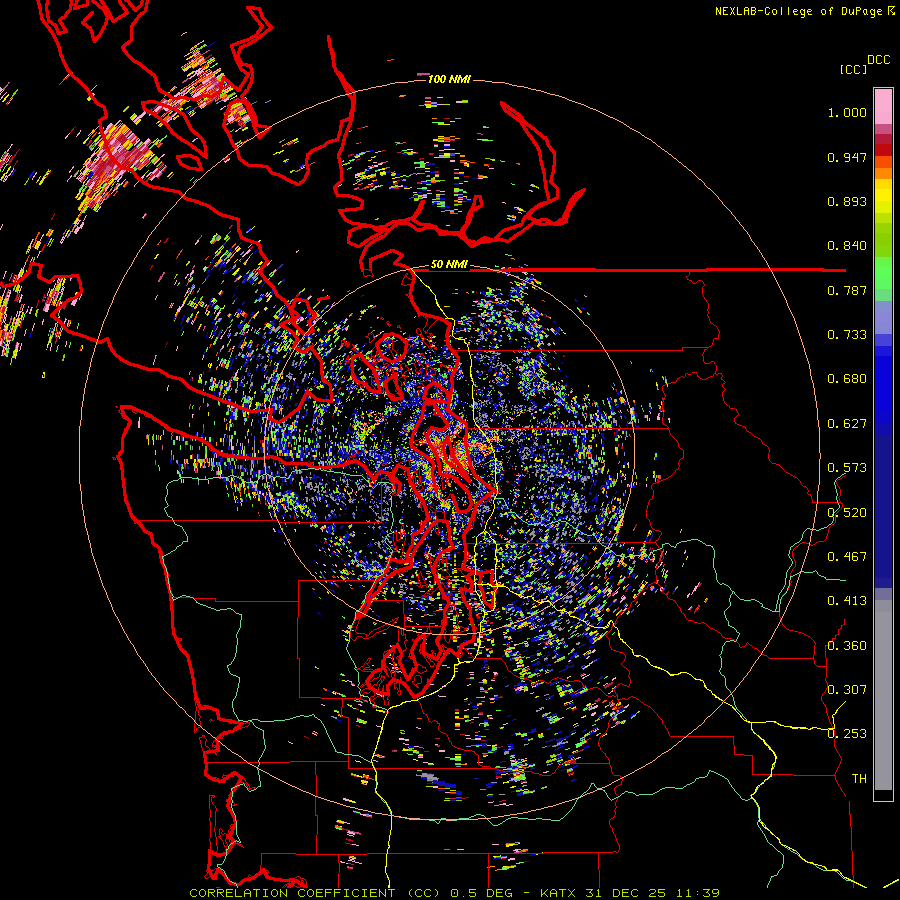
Task: Click the 0.253 value on the color scale
Action: [x=847, y=734]
